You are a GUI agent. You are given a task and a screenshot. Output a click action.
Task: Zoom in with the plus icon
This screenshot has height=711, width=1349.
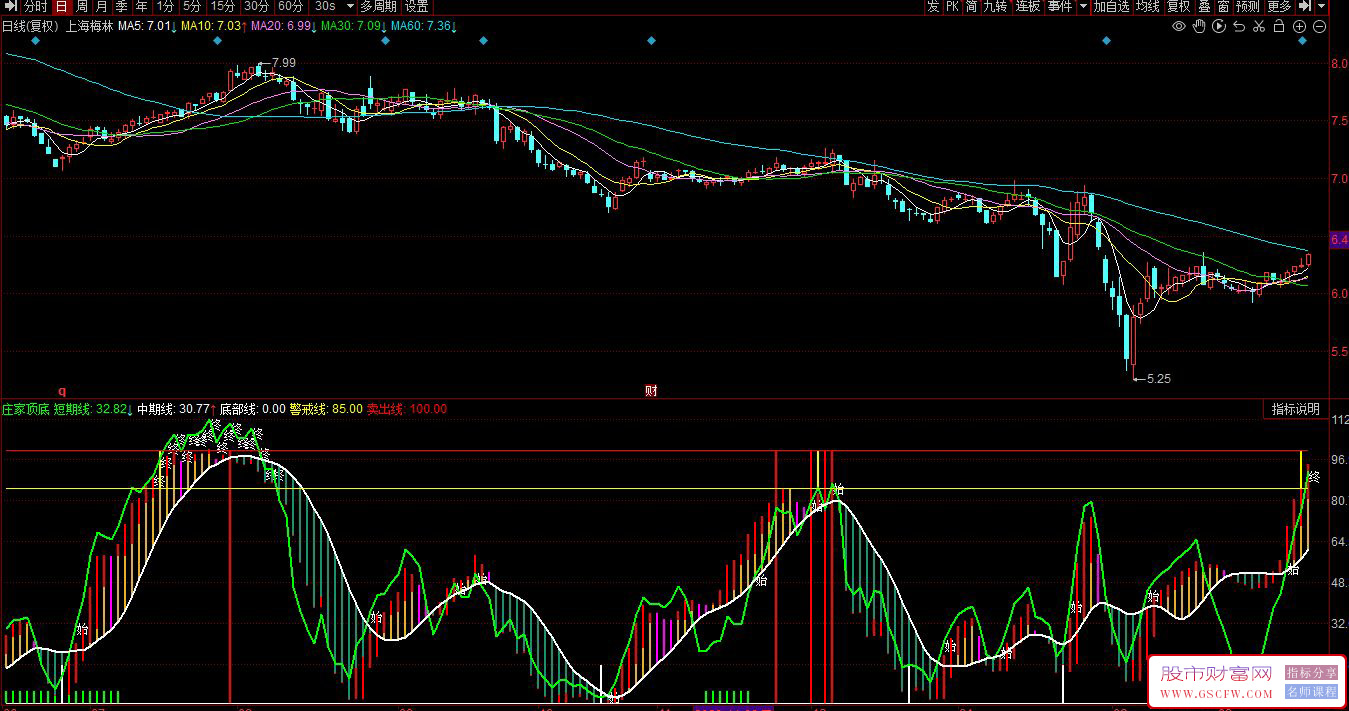coord(1301,26)
